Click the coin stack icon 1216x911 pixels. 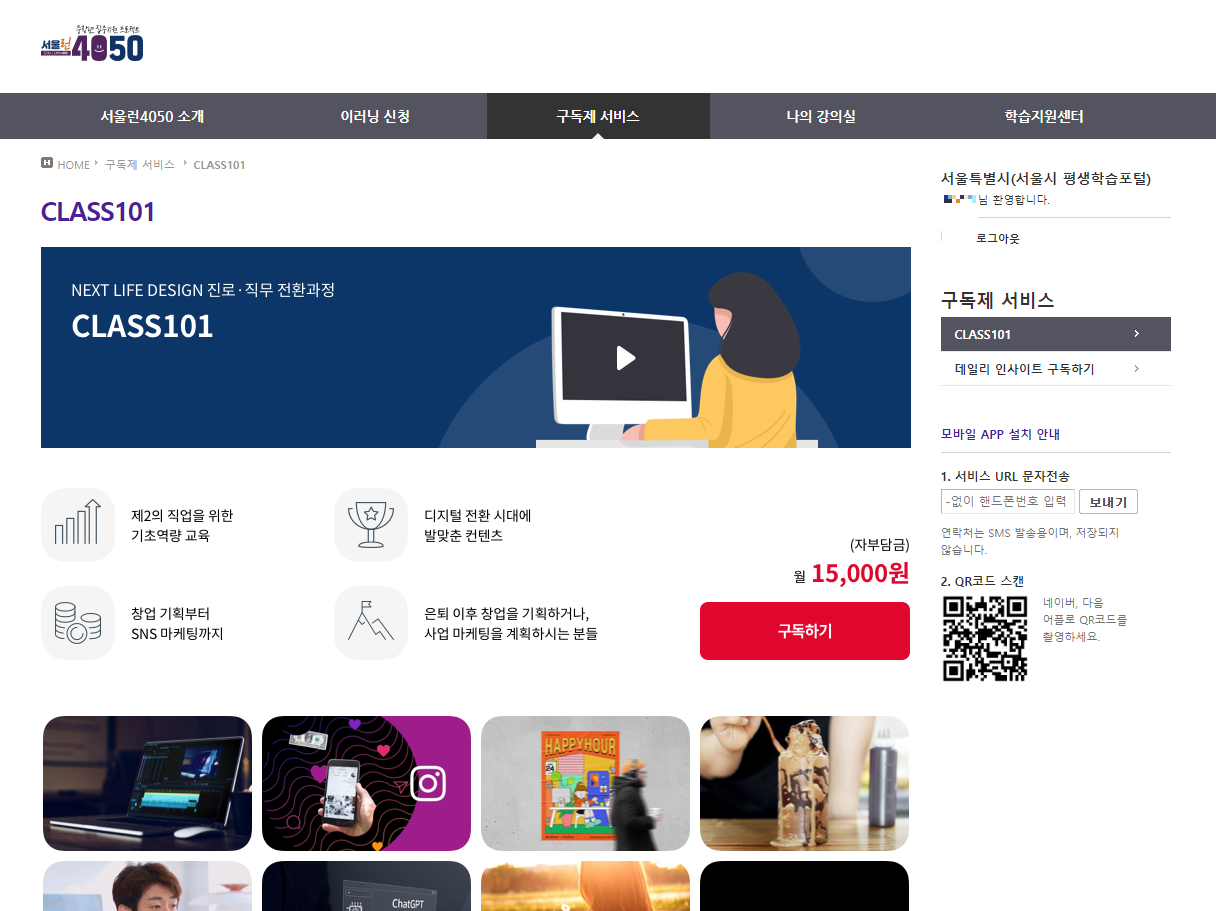(x=78, y=623)
